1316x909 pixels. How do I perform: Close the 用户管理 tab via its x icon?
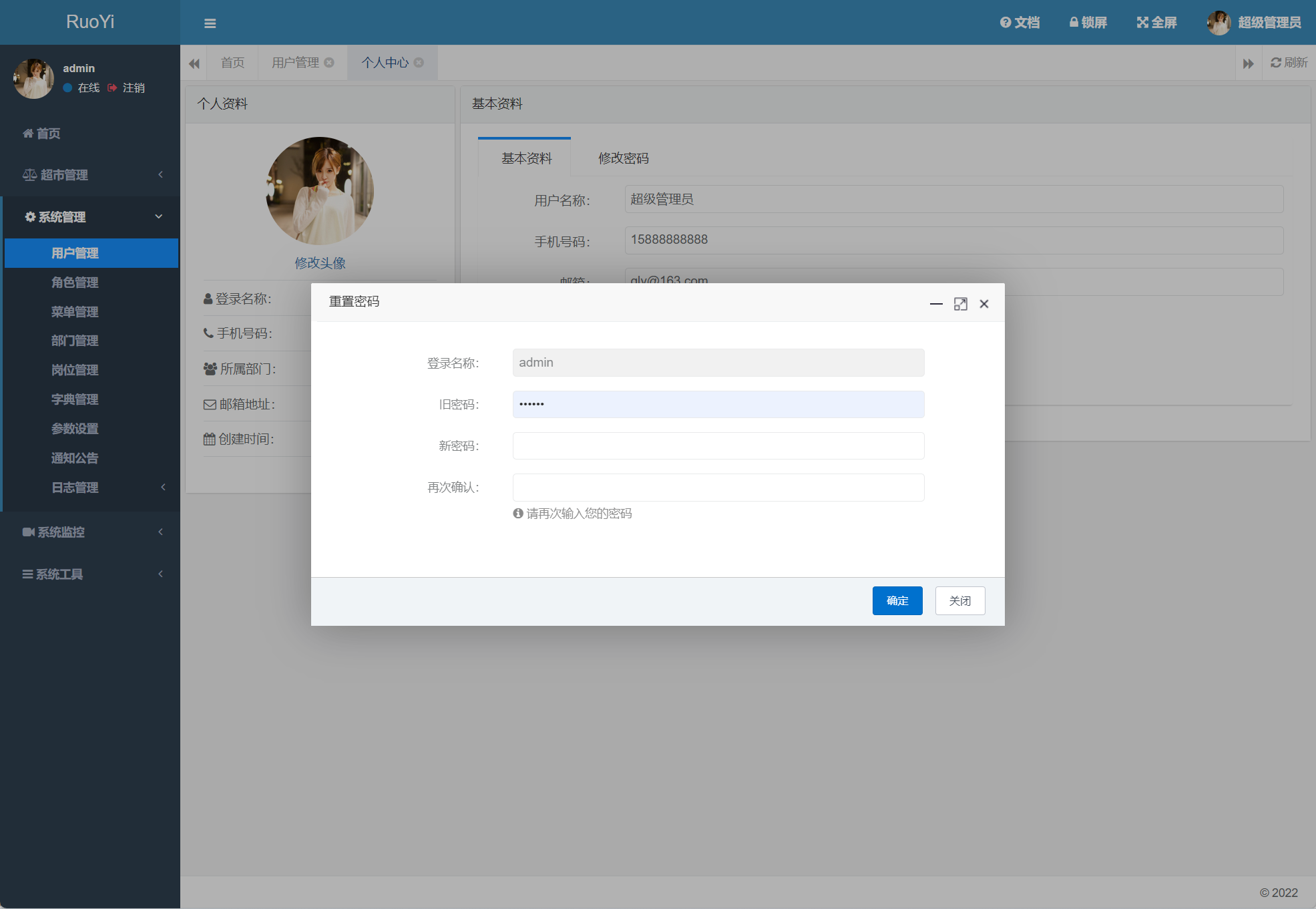329,63
